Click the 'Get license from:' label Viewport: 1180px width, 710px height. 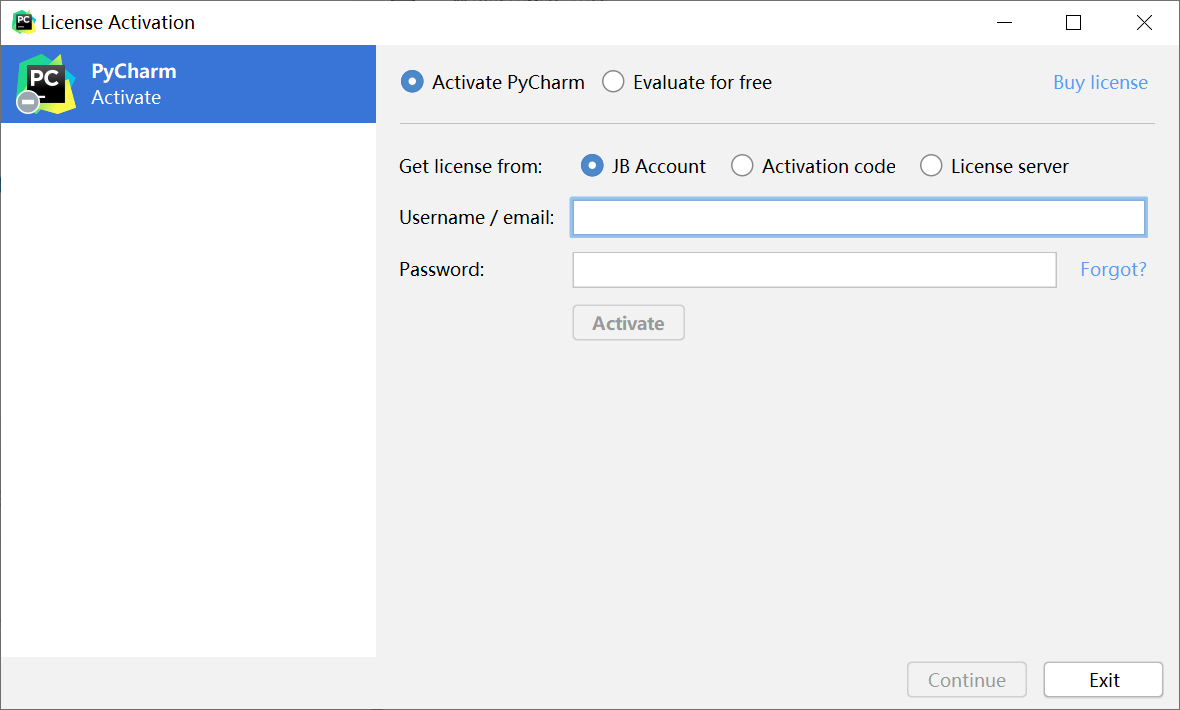pyautogui.click(x=470, y=166)
